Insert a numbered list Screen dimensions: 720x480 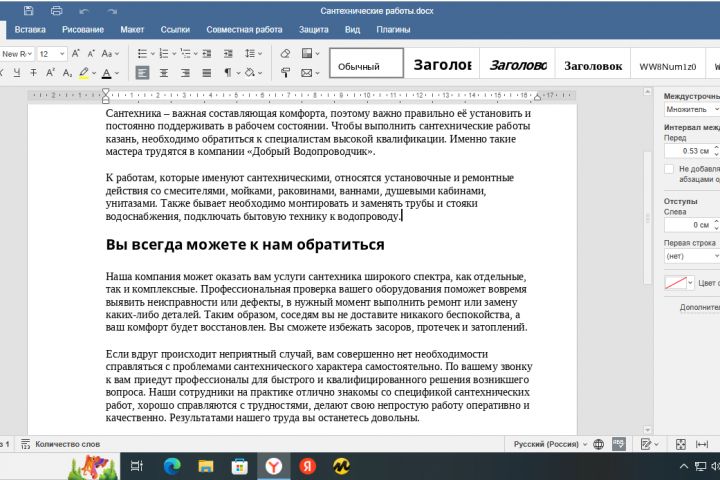point(163,54)
